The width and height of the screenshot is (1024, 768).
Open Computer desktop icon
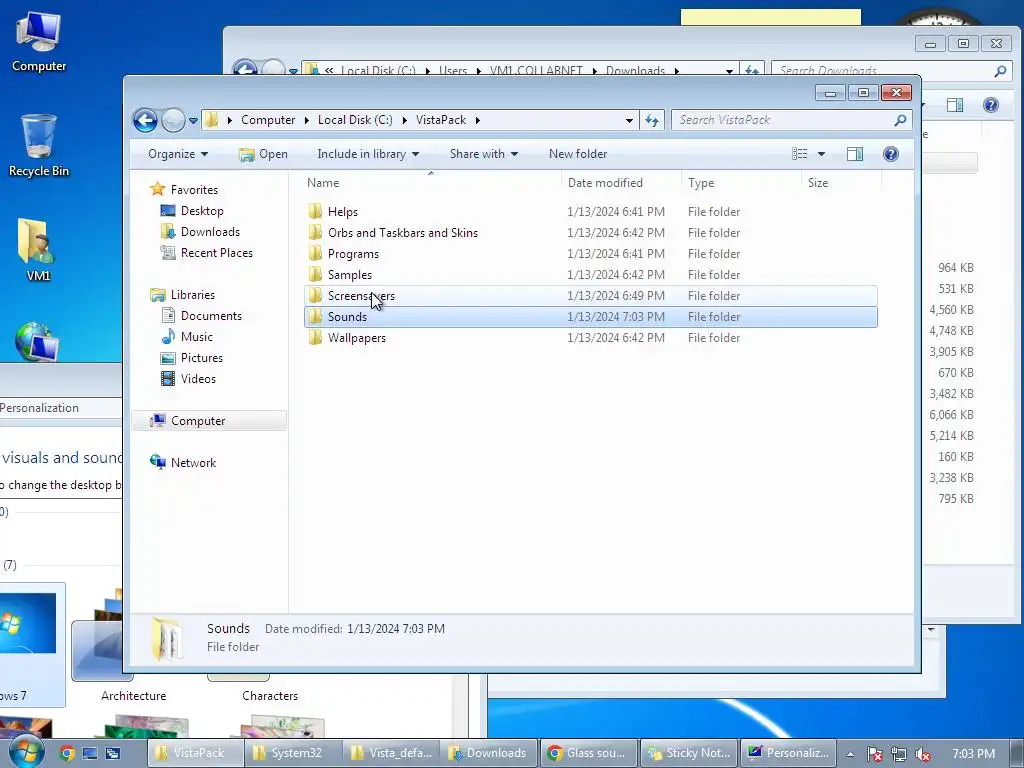(39, 42)
